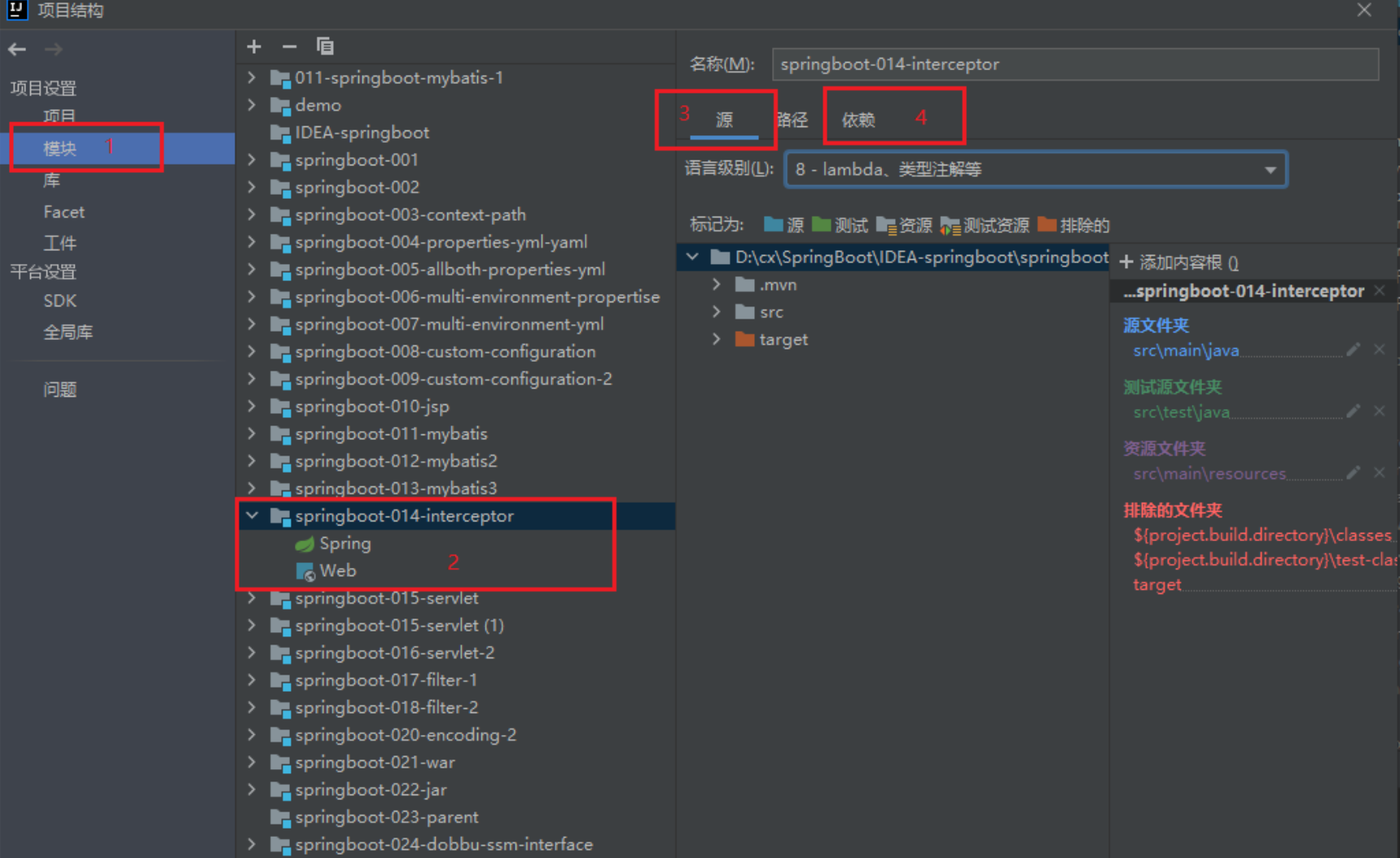
Task: Open 模块 (Modules) in the sidebar
Action: pos(59,148)
